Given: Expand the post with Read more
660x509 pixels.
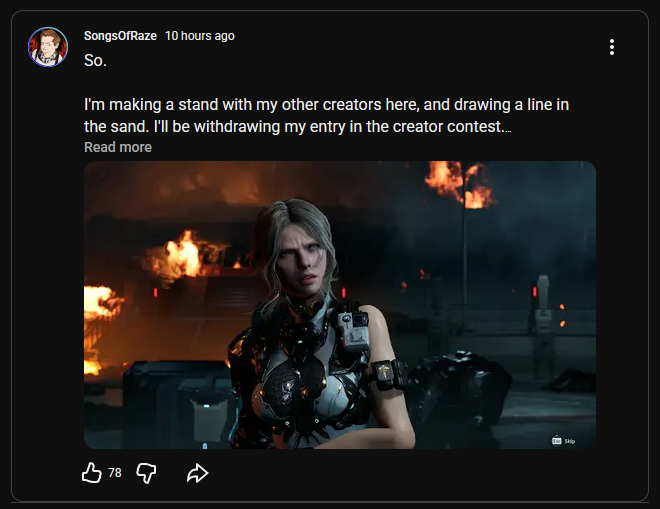Looking at the screenshot, I should coord(118,147).
